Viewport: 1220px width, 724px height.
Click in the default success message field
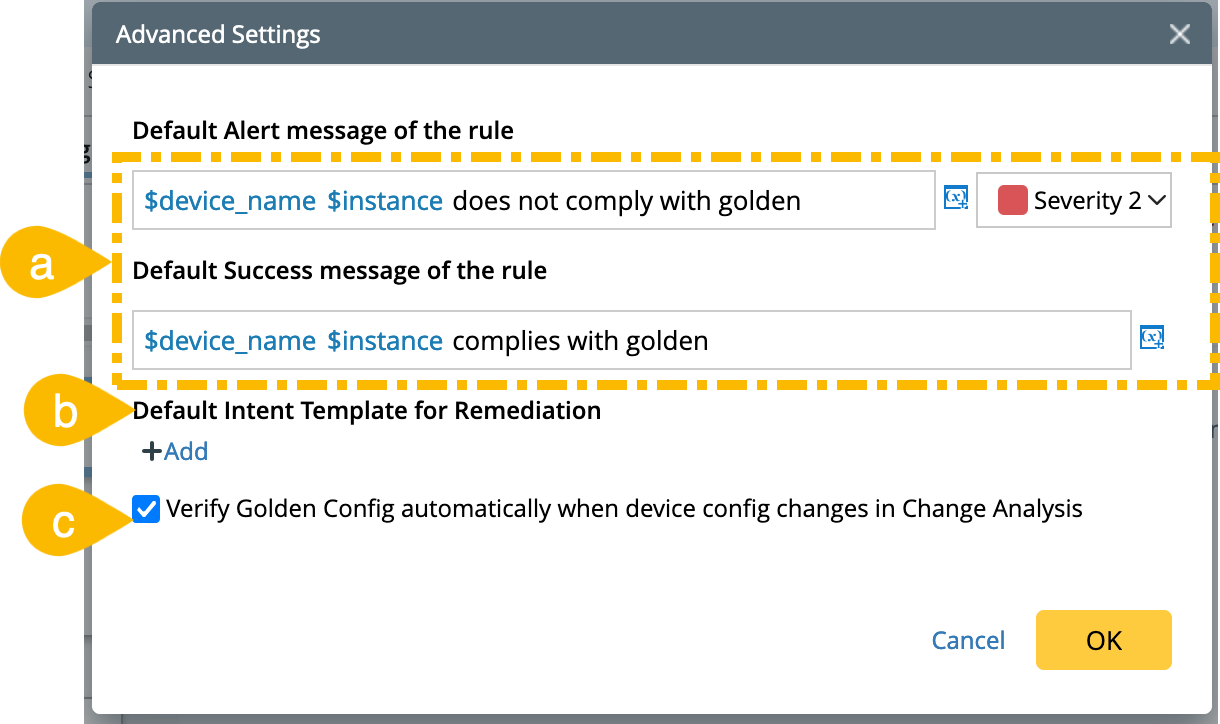850,341
